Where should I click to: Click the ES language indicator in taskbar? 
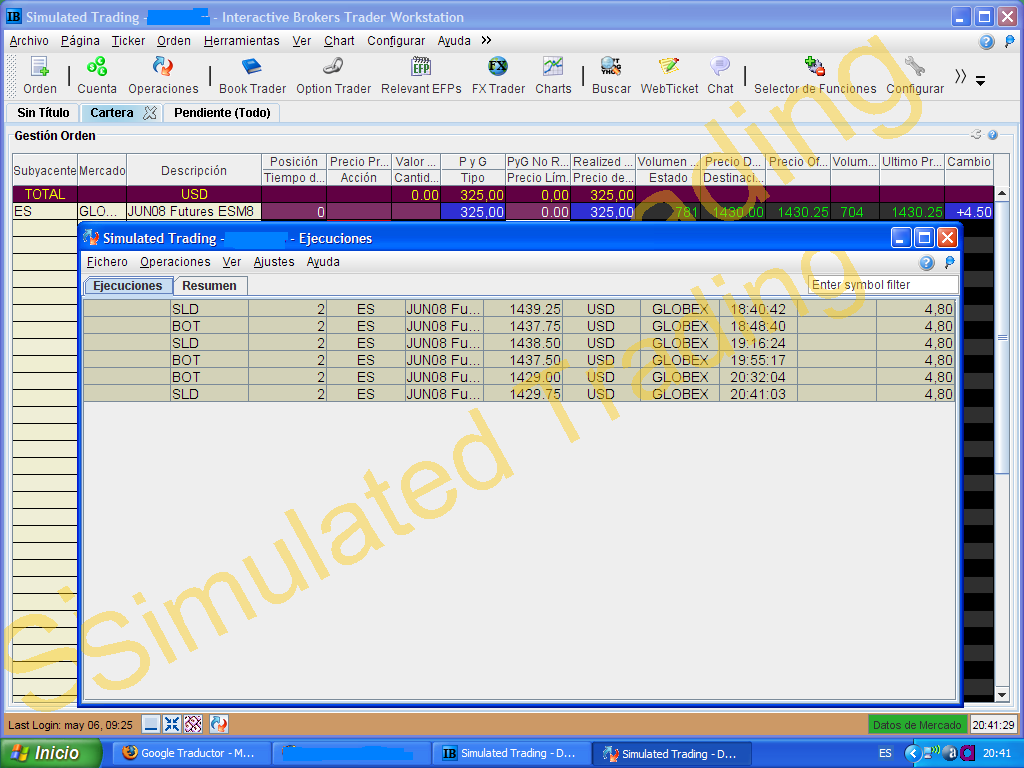point(885,754)
